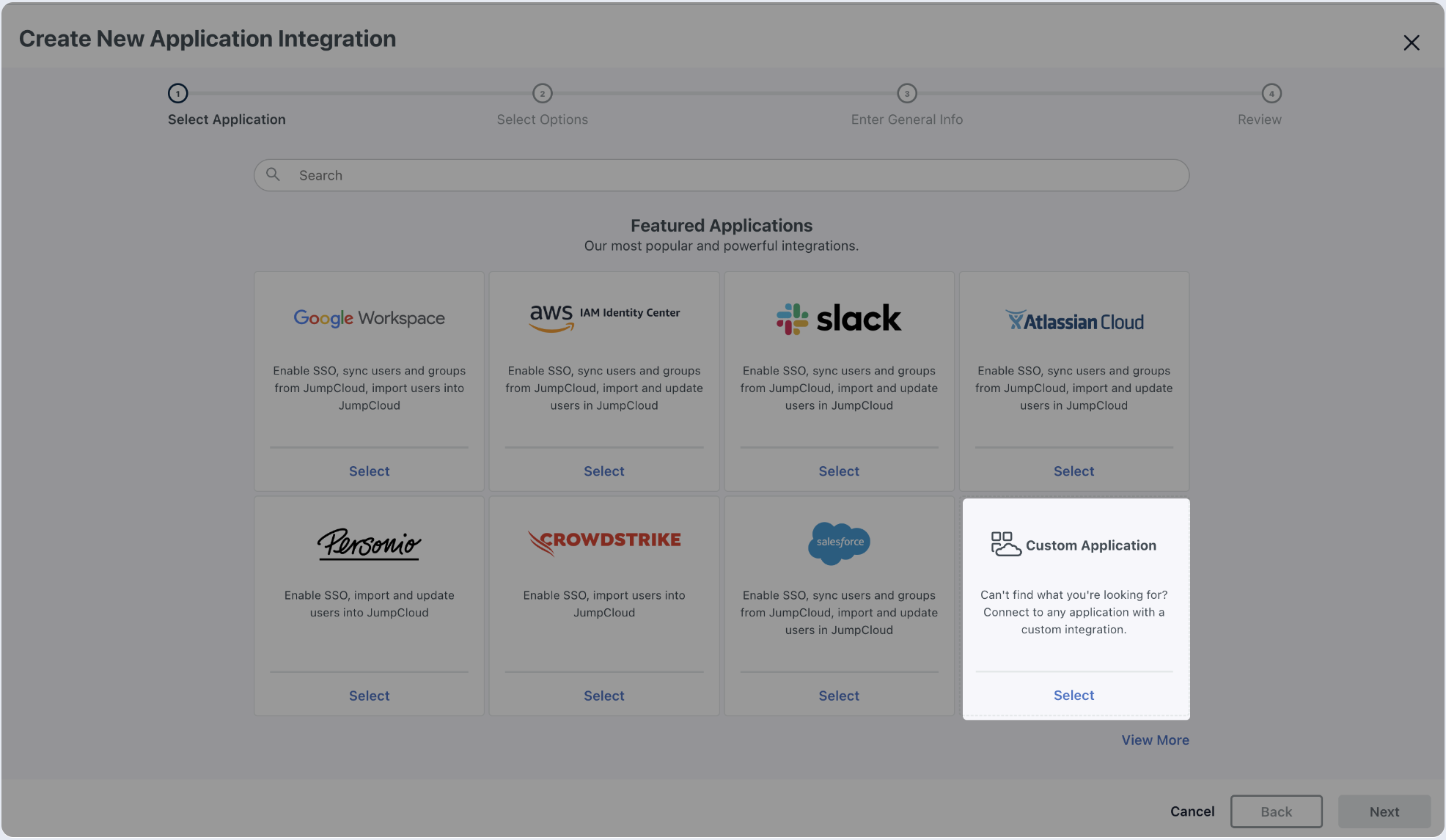Click the search magnifier icon
Image resolution: width=1446 pixels, height=840 pixels.
click(273, 174)
